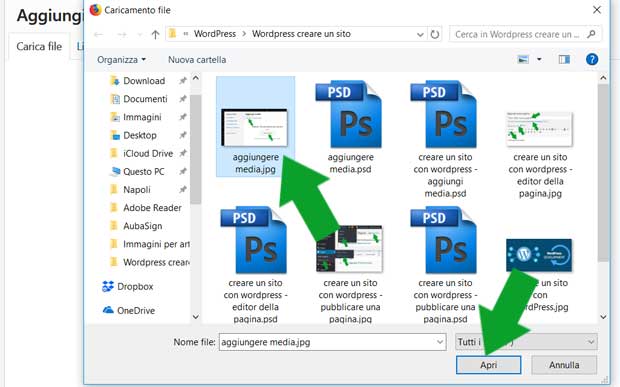Click the forward navigation arrow
Viewport: 620px width, 387px height.
coord(122,34)
